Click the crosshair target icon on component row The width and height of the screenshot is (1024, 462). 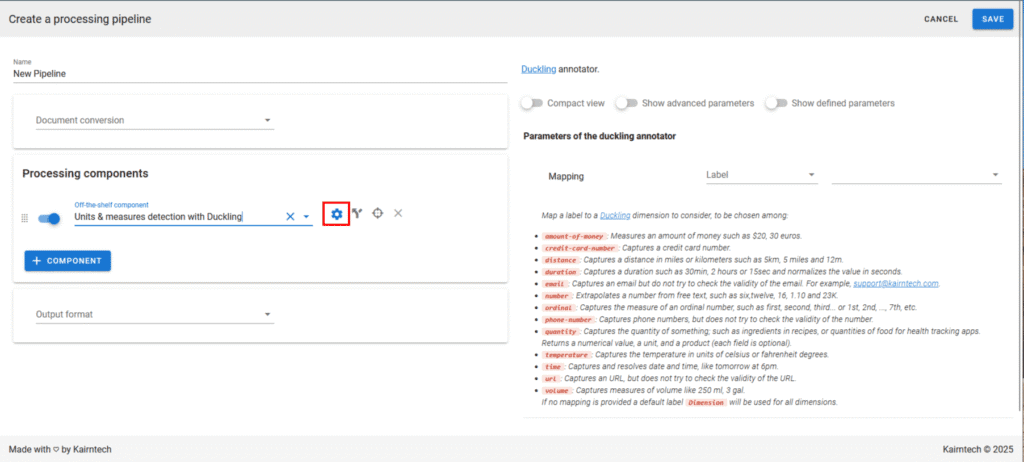pos(378,214)
